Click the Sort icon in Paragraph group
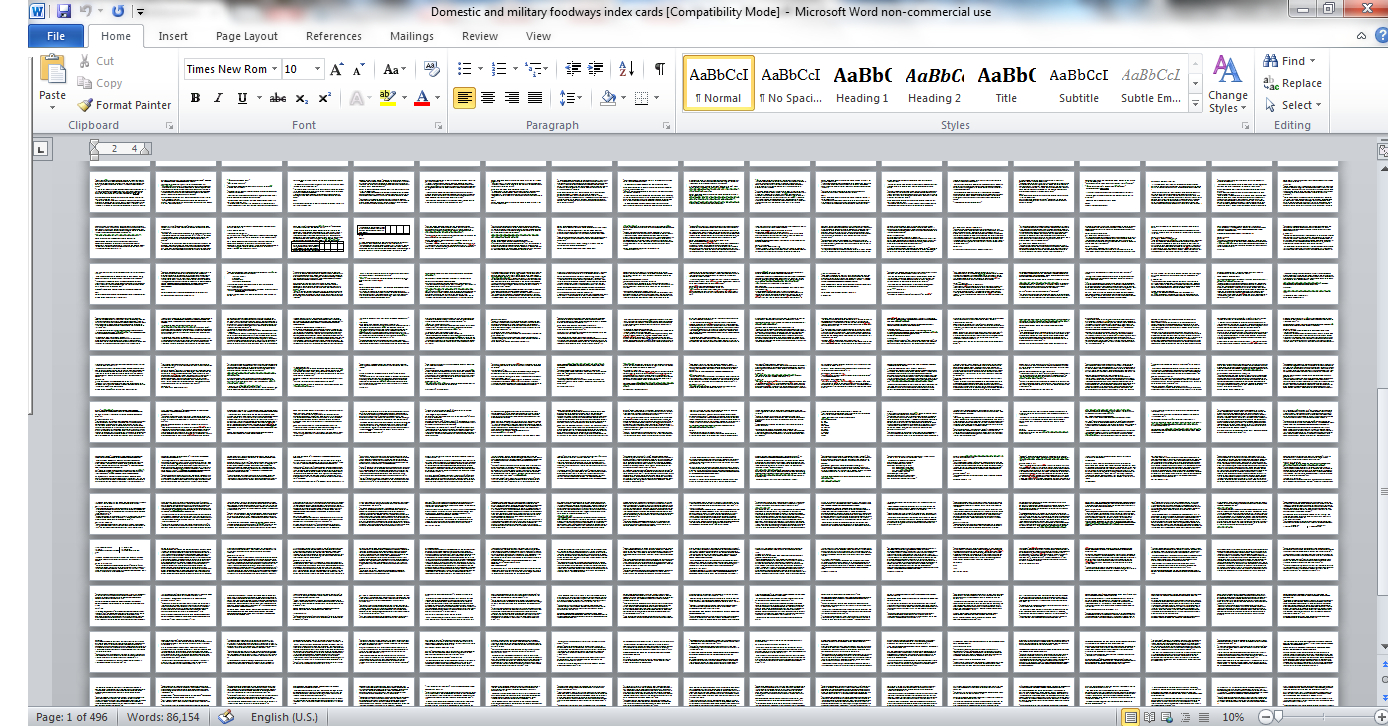 [x=627, y=69]
